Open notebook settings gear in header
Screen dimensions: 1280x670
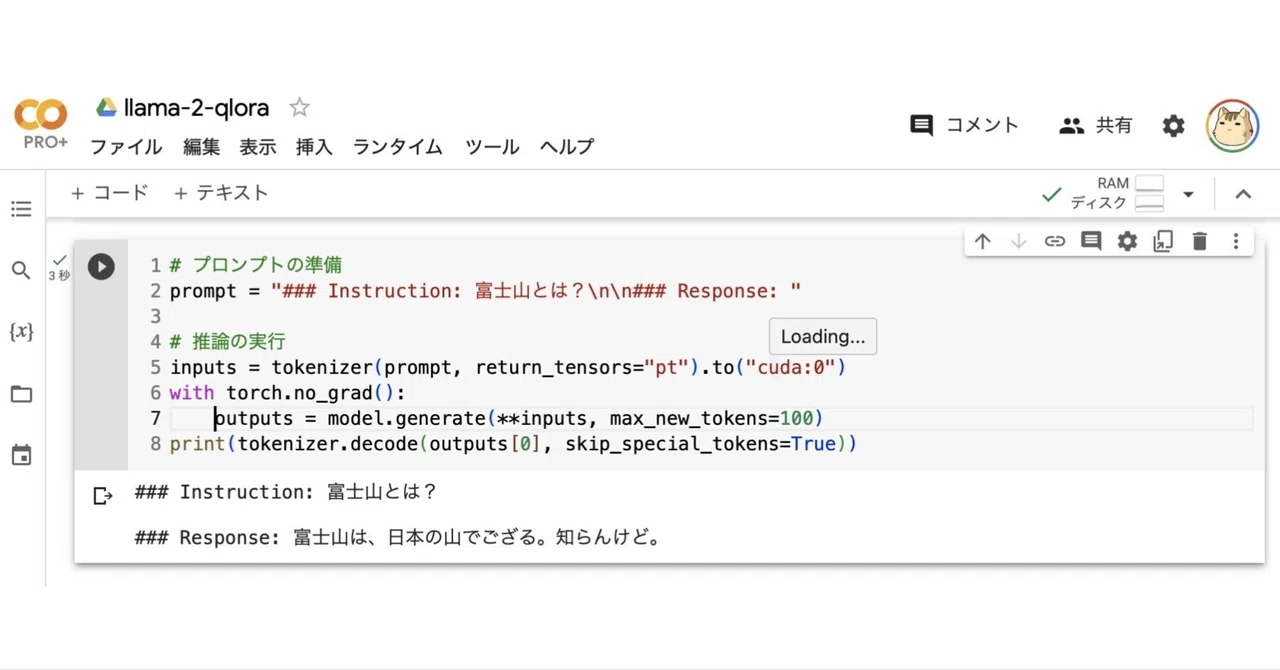[1173, 126]
